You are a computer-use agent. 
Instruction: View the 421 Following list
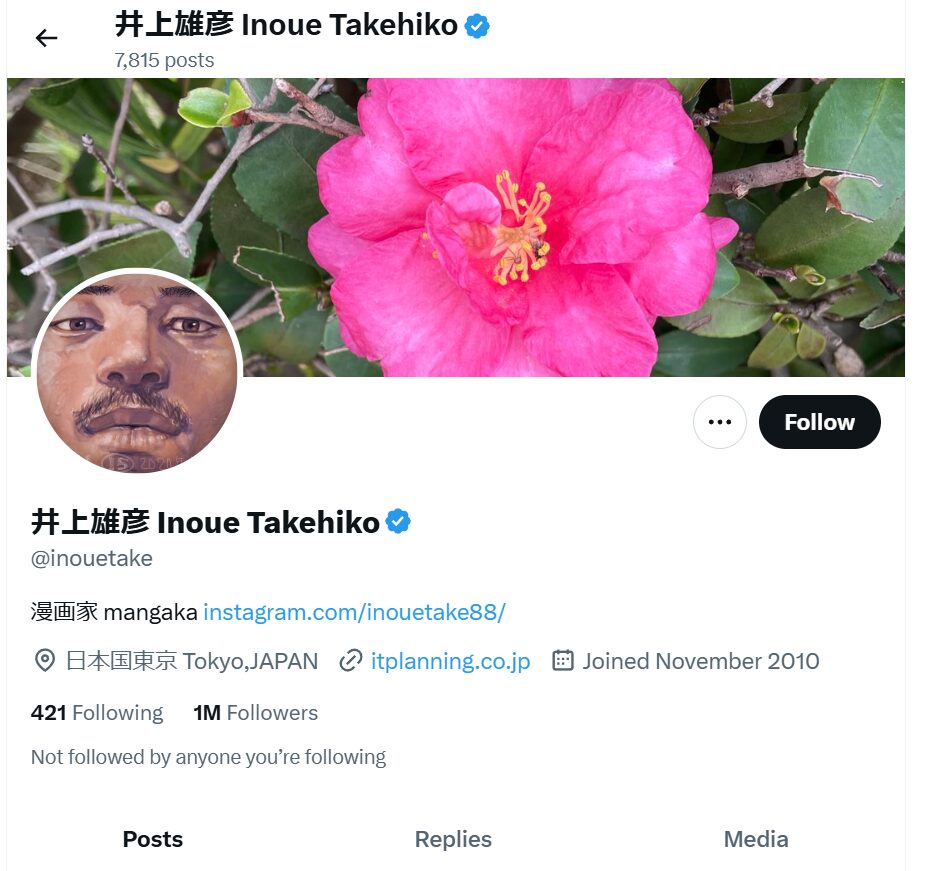pyautogui.click(x=97, y=713)
